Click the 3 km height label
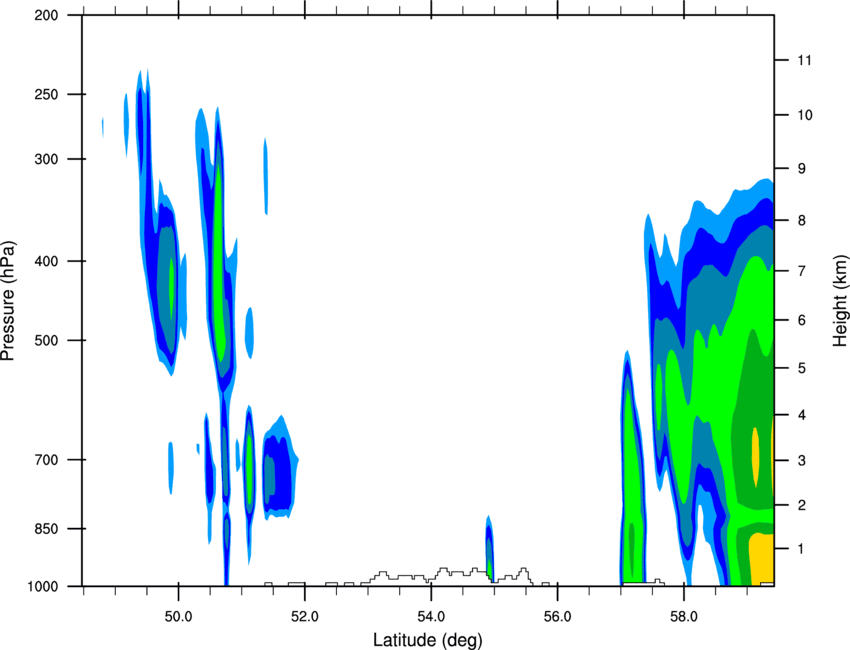 [x=802, y=460]
